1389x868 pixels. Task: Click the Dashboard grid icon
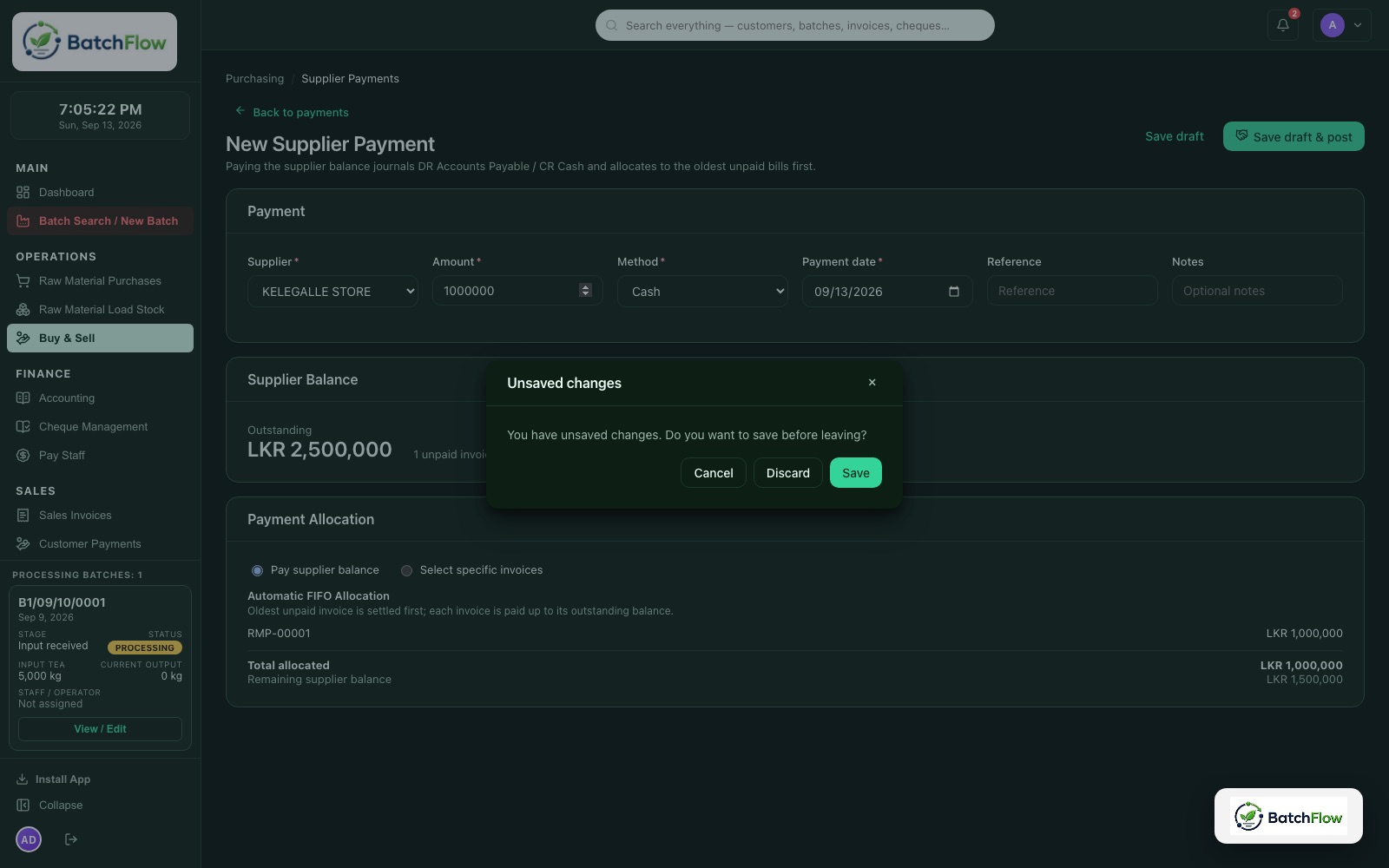click(x=23, y=192)
